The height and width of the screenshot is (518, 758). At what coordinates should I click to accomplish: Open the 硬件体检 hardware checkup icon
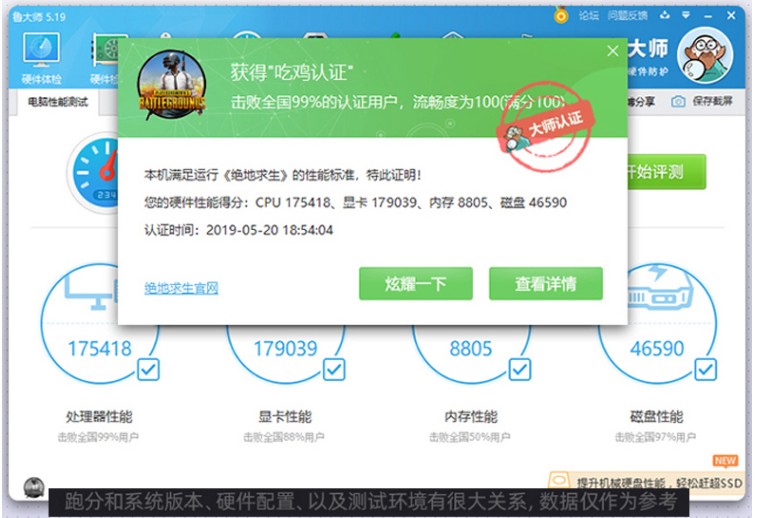point(41,57)
